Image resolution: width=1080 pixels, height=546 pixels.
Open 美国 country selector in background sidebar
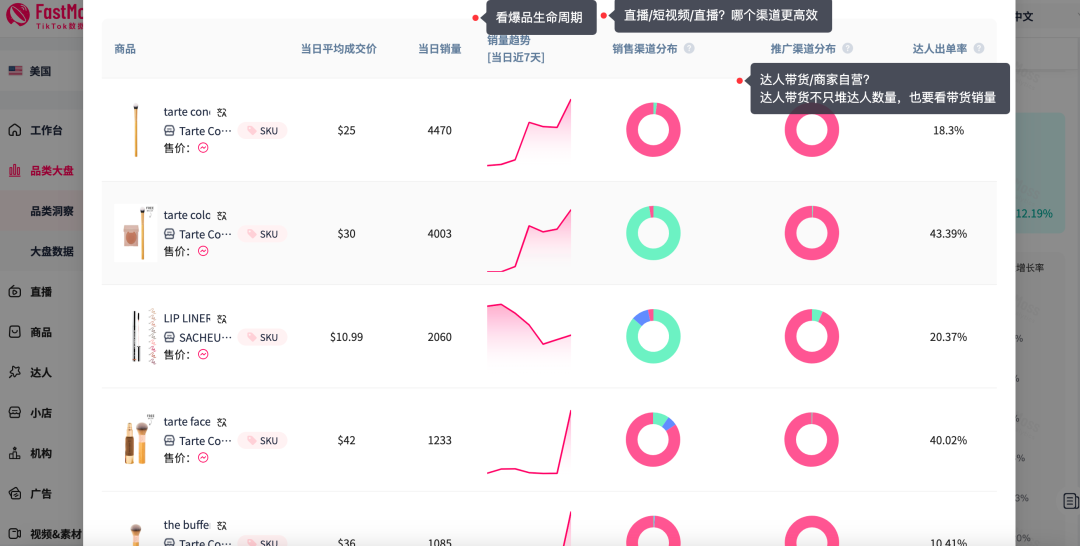[41, 71]
